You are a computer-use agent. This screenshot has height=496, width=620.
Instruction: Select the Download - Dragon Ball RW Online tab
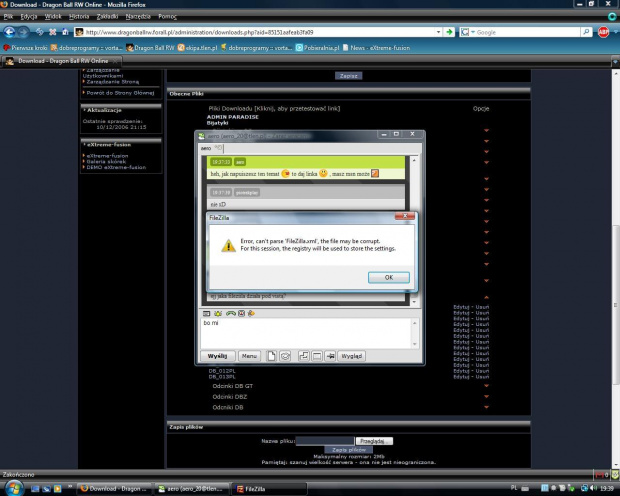(61, 61)
